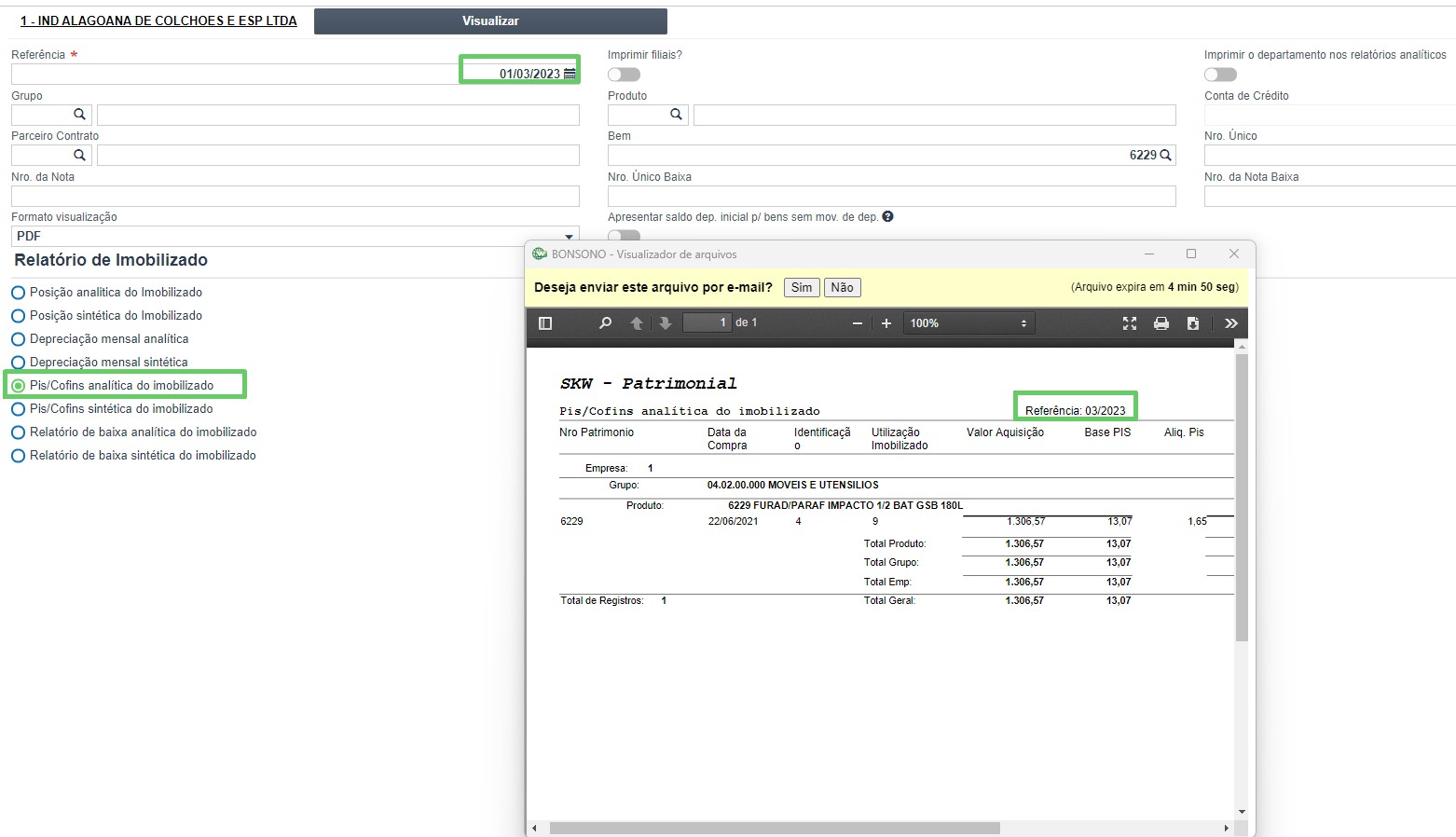
Task: Select Relatório de baixa sintética option
Action: (18, 456)
